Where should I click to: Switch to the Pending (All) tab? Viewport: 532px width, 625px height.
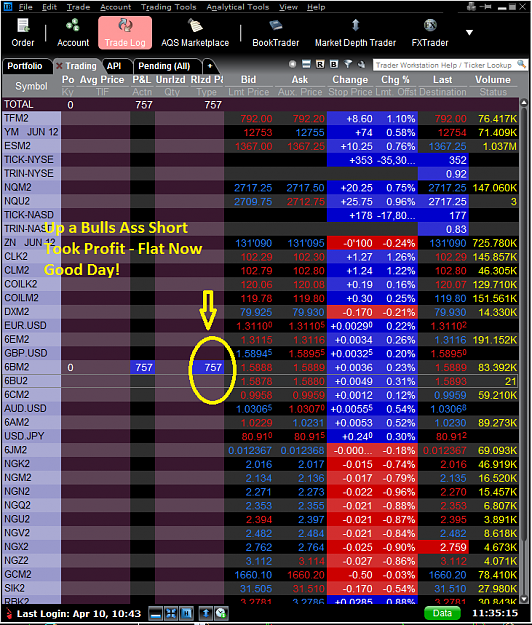coord(164,66)
